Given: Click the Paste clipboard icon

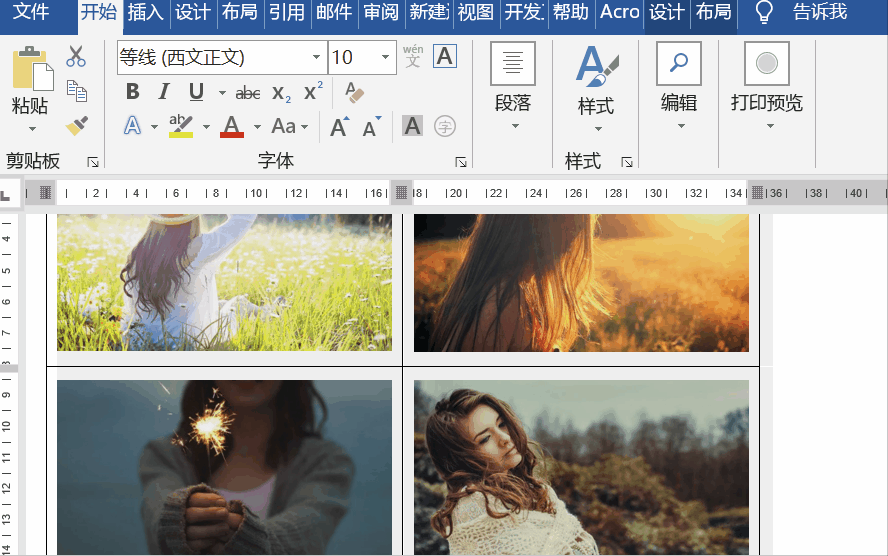Looking at the screenshot, I should click(x=32, y=68).
